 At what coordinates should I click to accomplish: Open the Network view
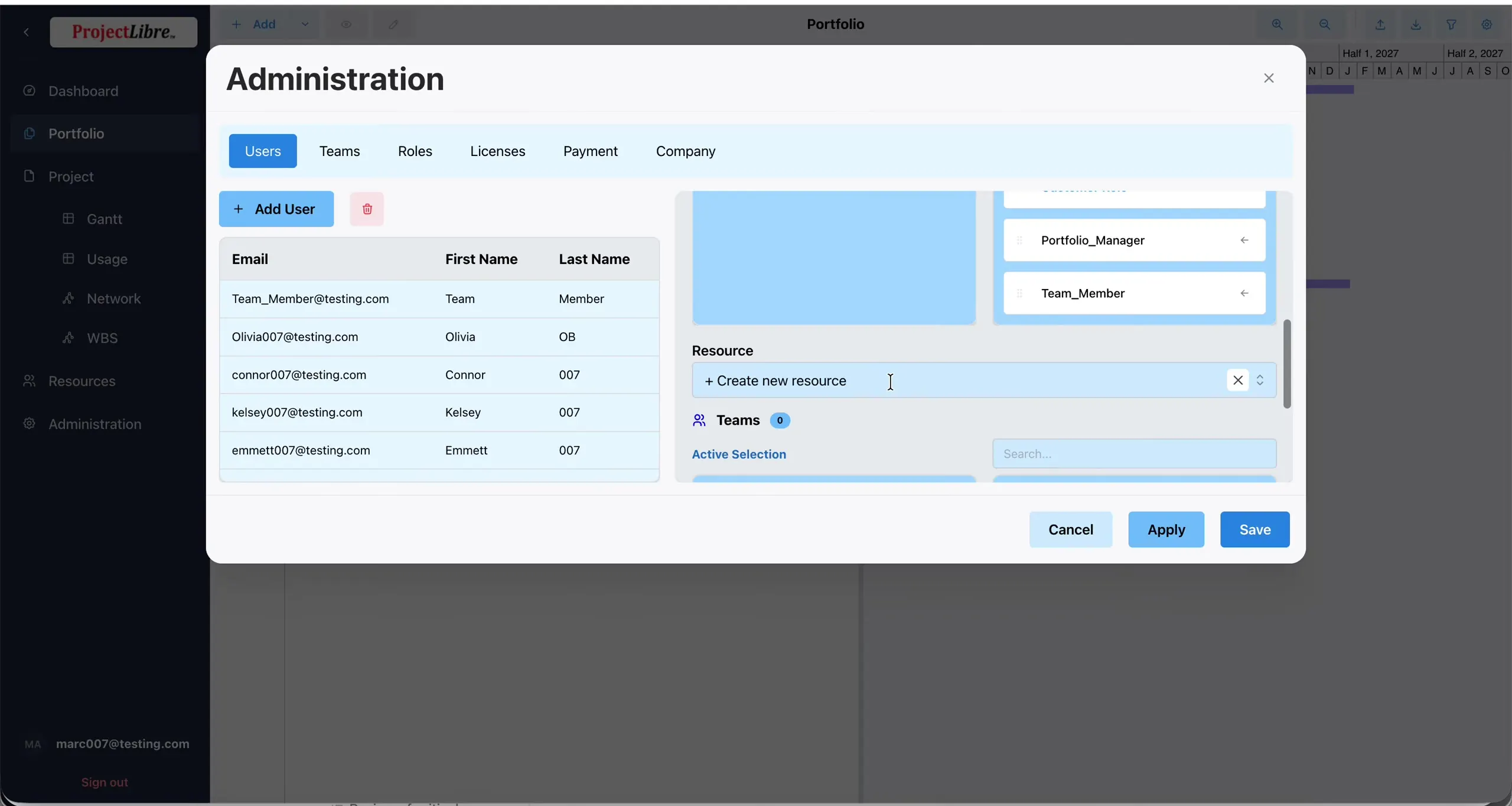pyautogui.click(x=113, y=298)
